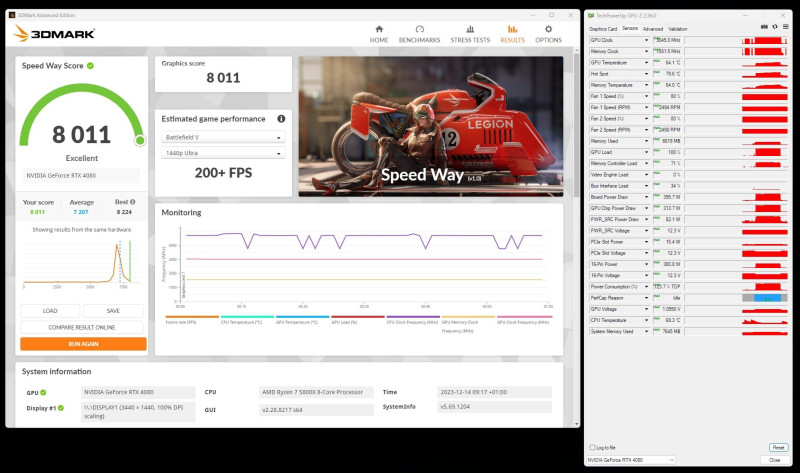Click Frame rate (FPS) orange legend bar
The image size is (800, 473).
[192, 317]
